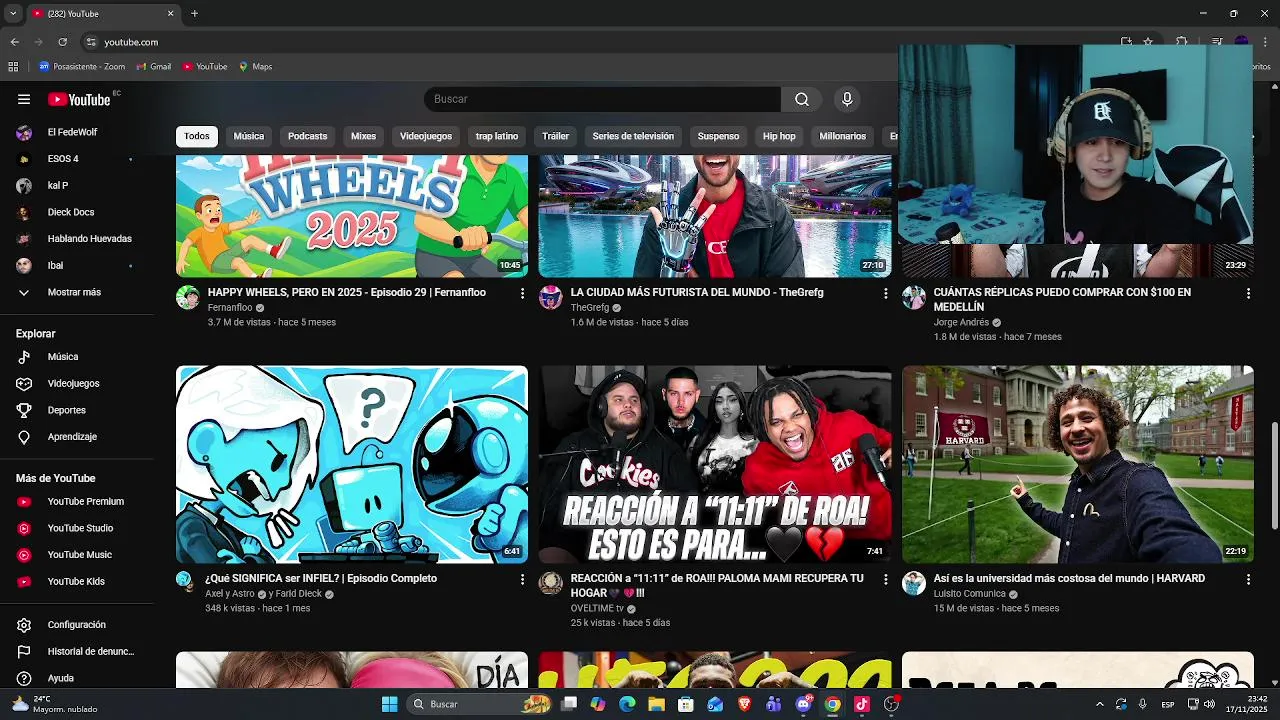Select the Suspenso filter chip
The image size is (1280, 720).
coord(718,136)
